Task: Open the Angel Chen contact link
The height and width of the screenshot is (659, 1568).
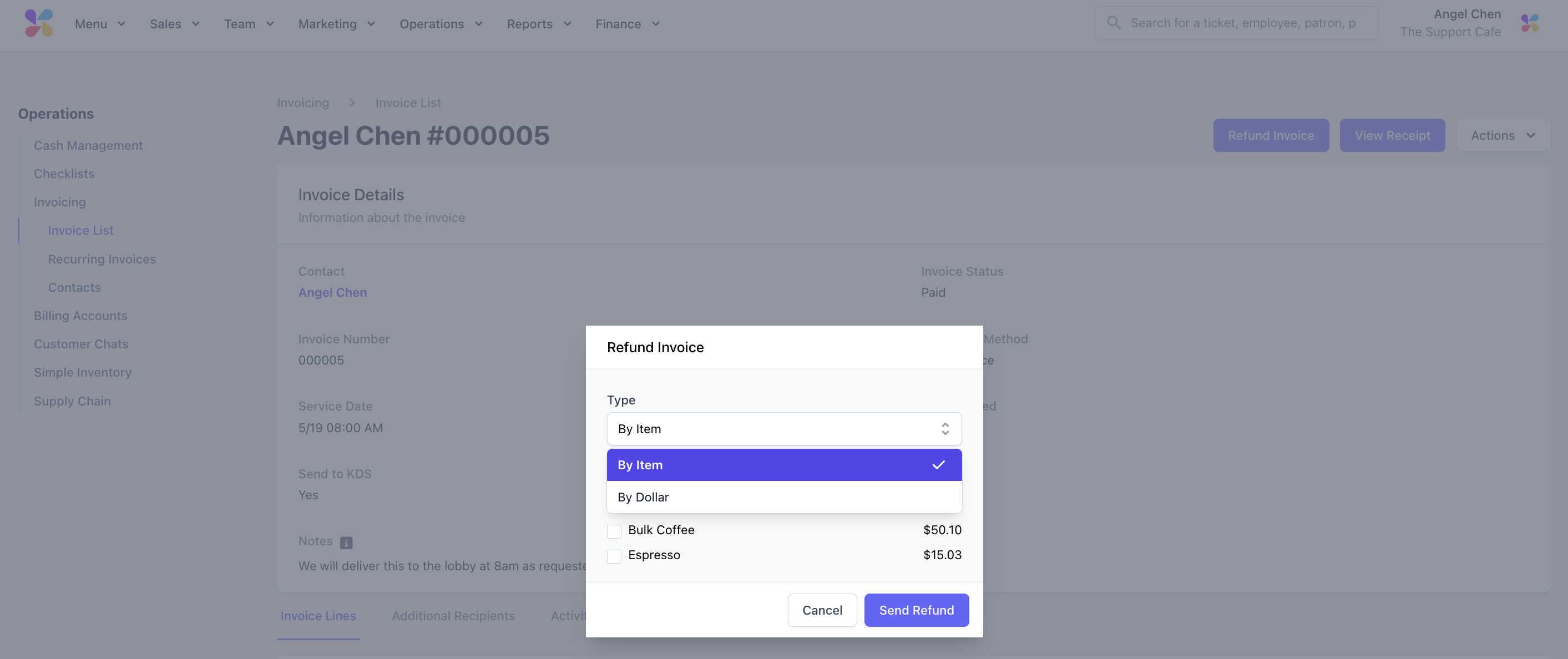Action: 332,292
